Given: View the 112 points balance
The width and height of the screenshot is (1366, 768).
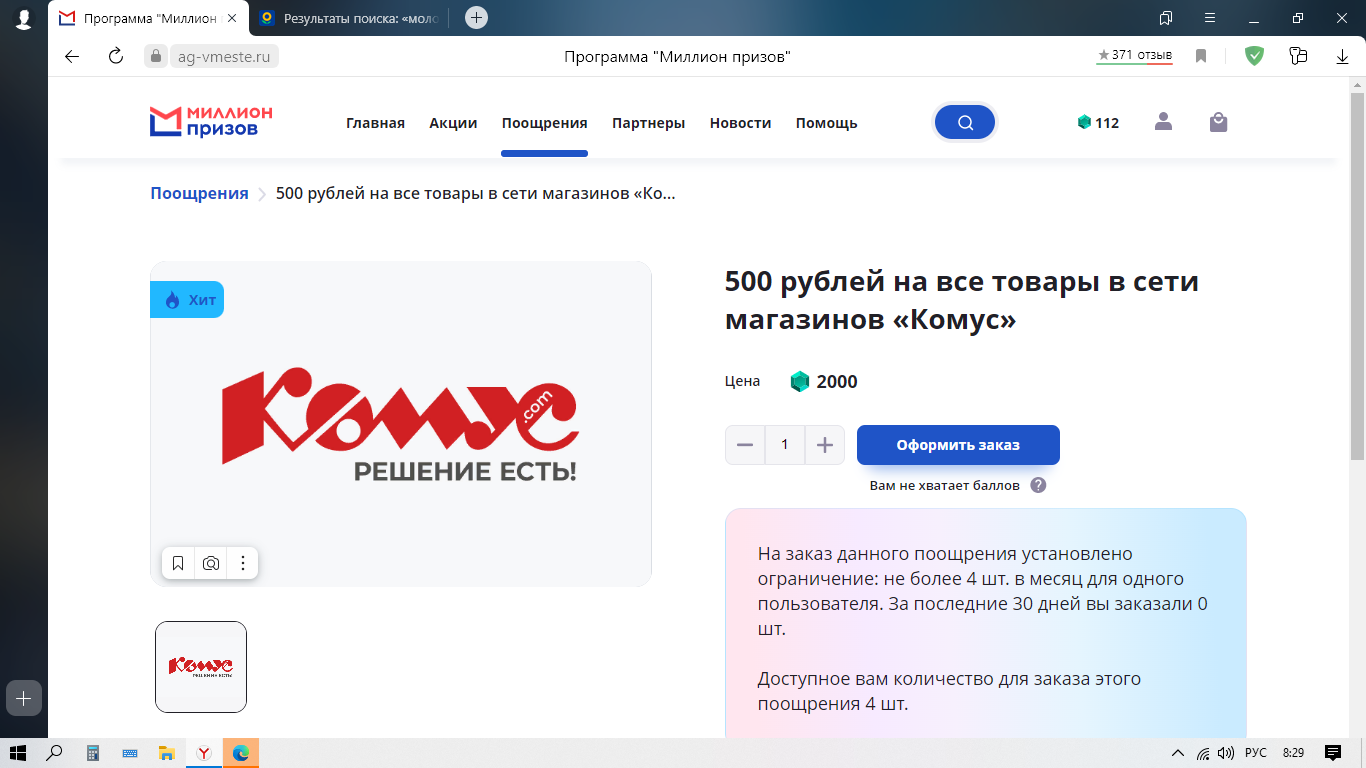Looking at the screenshot, I should [x=1098, y=123].
